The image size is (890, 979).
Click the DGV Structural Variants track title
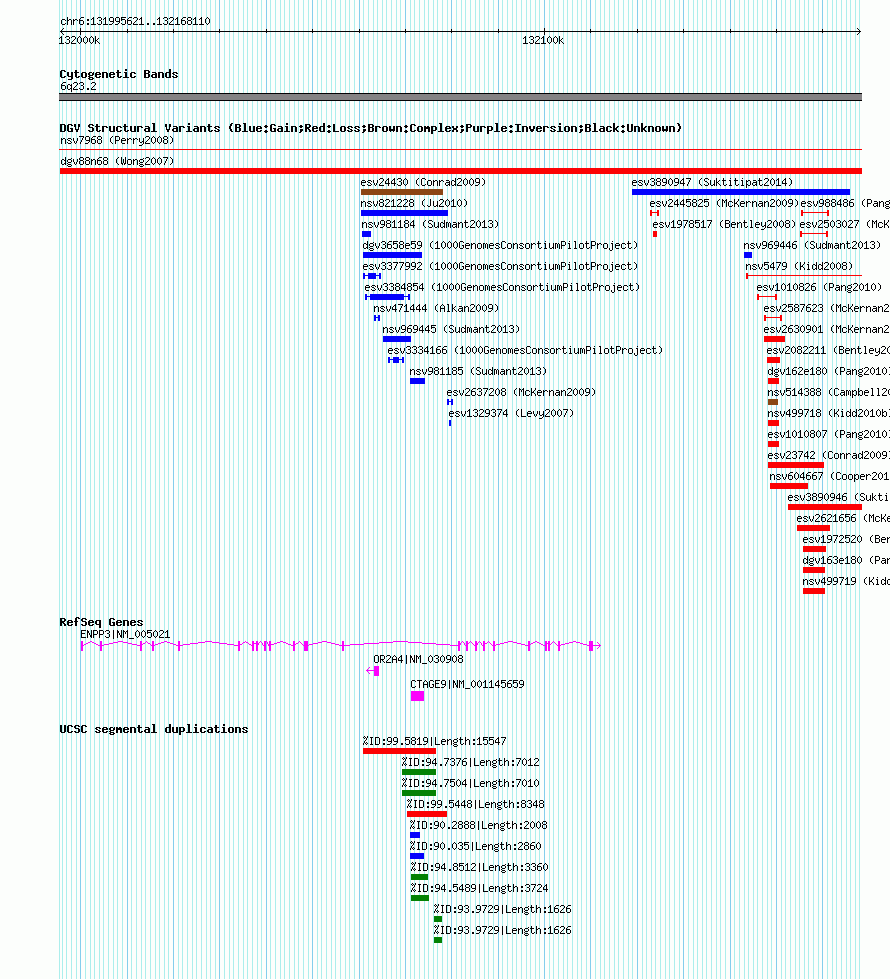pos(370,128)
